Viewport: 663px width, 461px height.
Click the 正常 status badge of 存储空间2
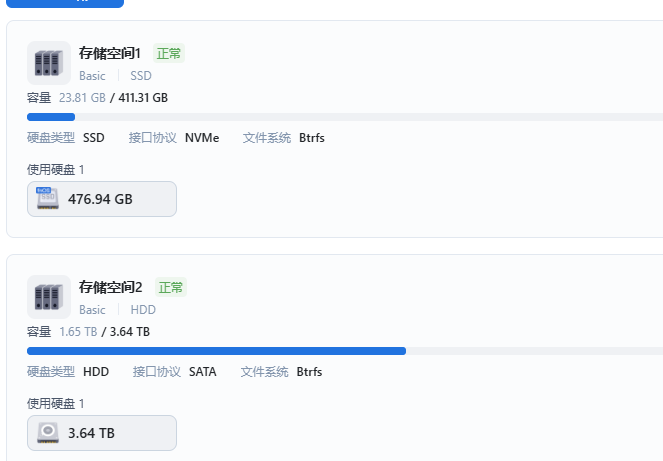[x=171, y=287]
